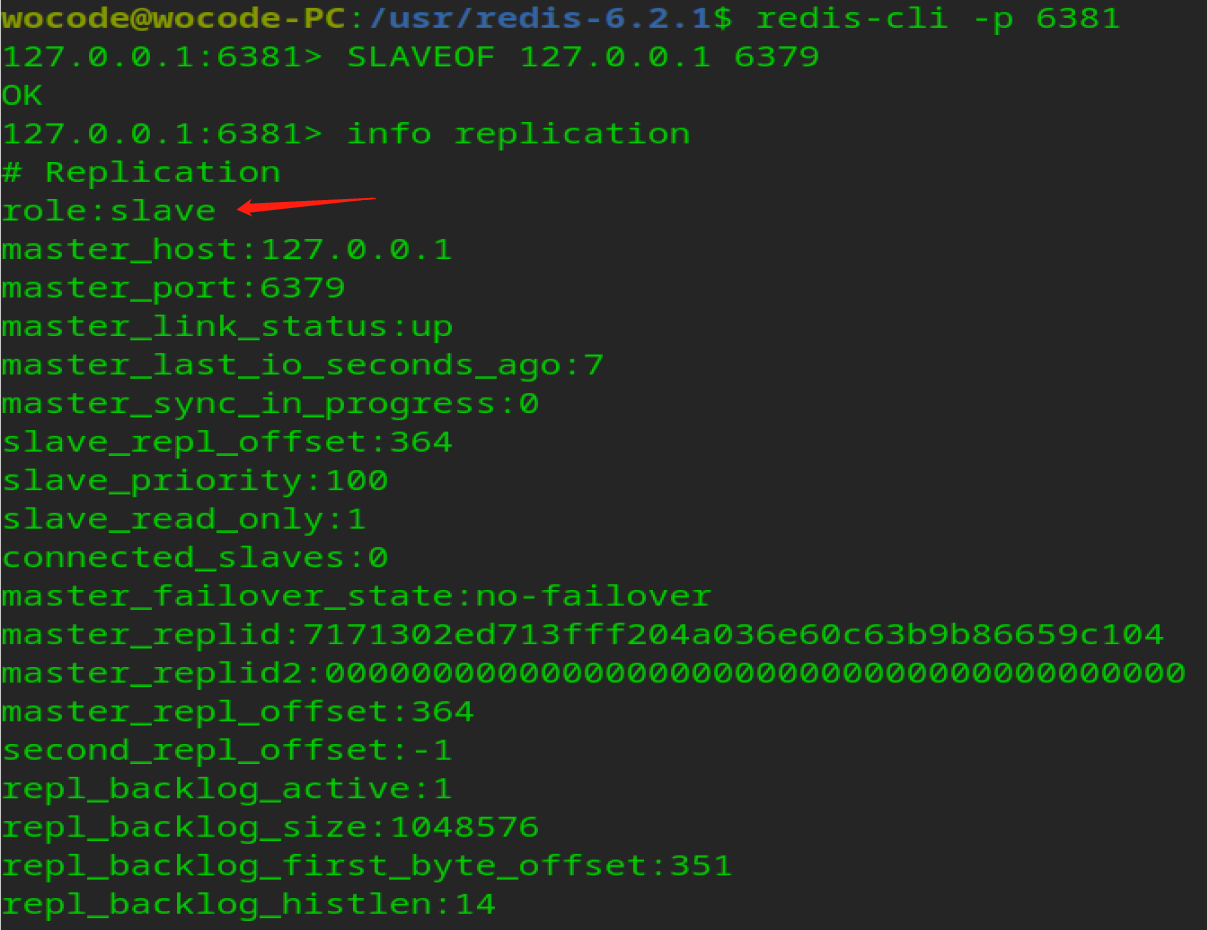Click the repl_backlog_size:1048576 line
Image resolution: width=1207 pixels, height=930 pixels.
point(270,828)
